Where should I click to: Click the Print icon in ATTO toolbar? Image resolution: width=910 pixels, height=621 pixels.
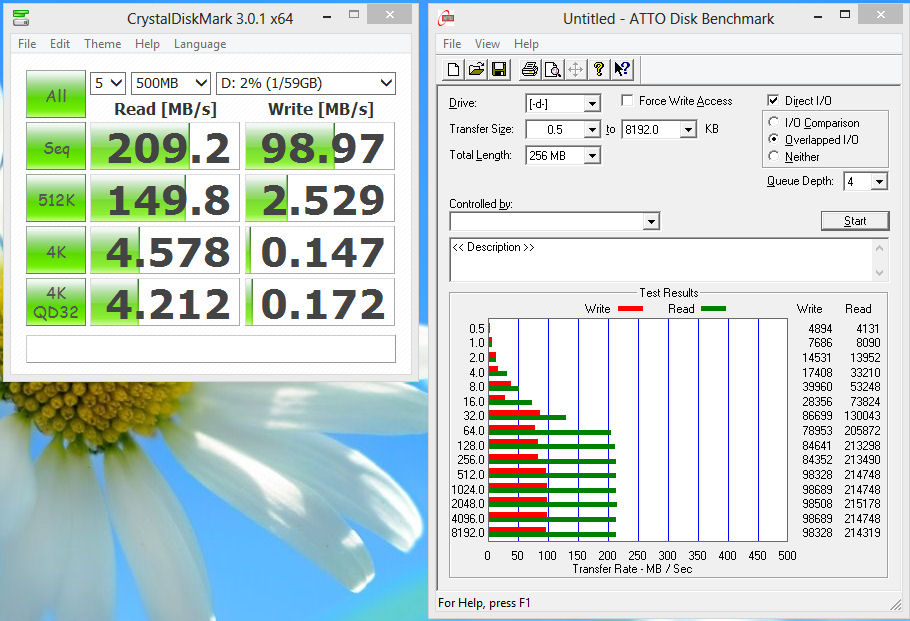click(x=529, y=70)
